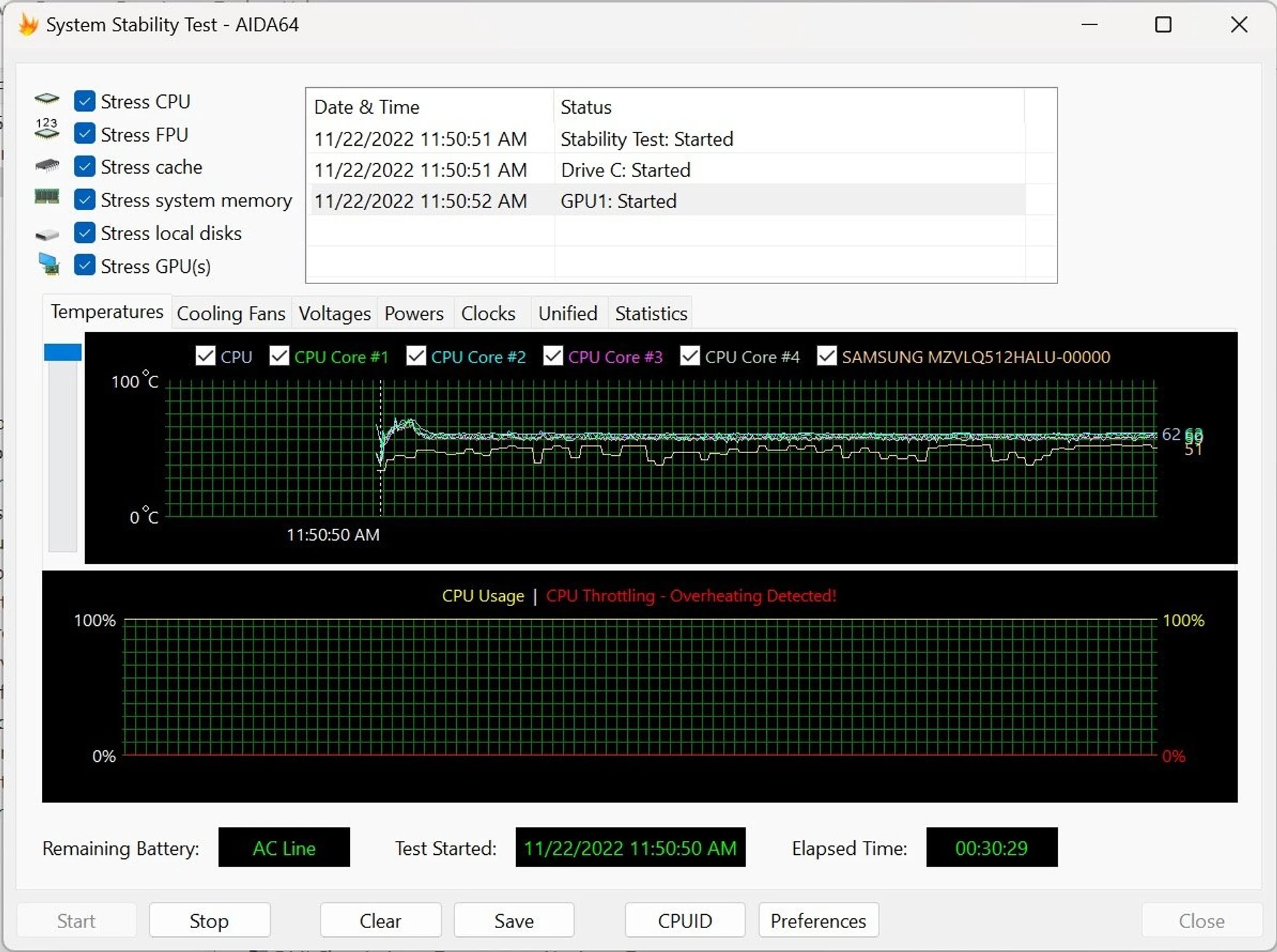Stop the stability test

(x=209, y=921)
